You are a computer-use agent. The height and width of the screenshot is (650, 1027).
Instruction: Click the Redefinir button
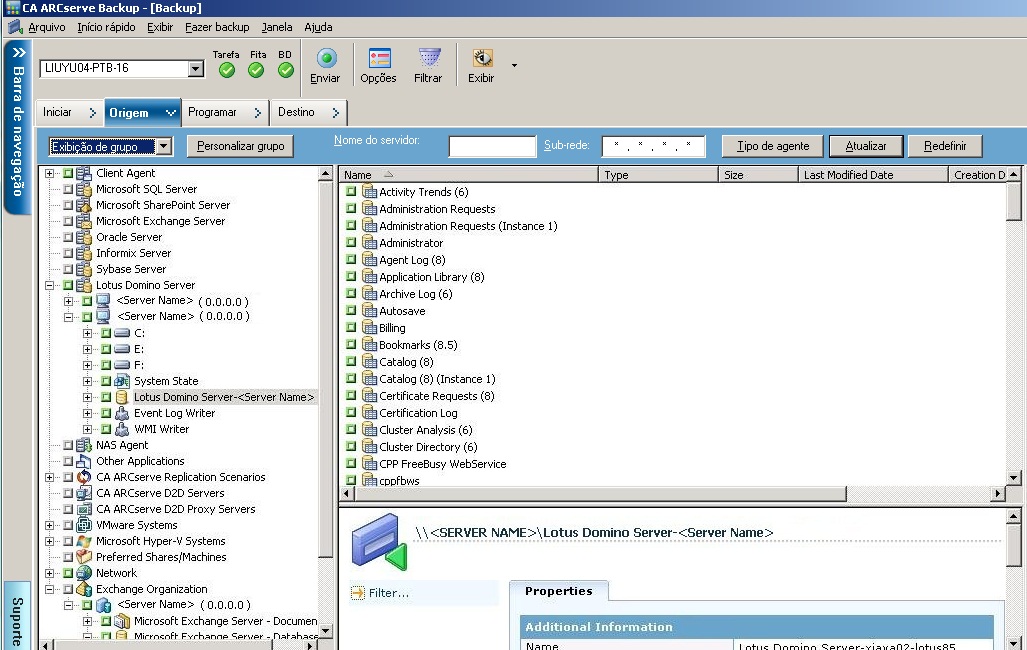(944, 146)
